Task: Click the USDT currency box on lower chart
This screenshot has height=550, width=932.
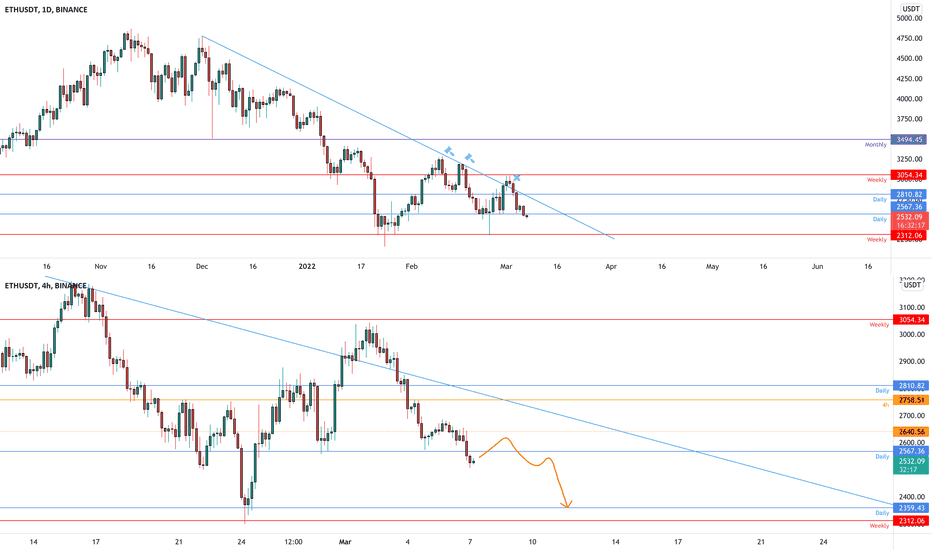Action: tap(911, 285)
